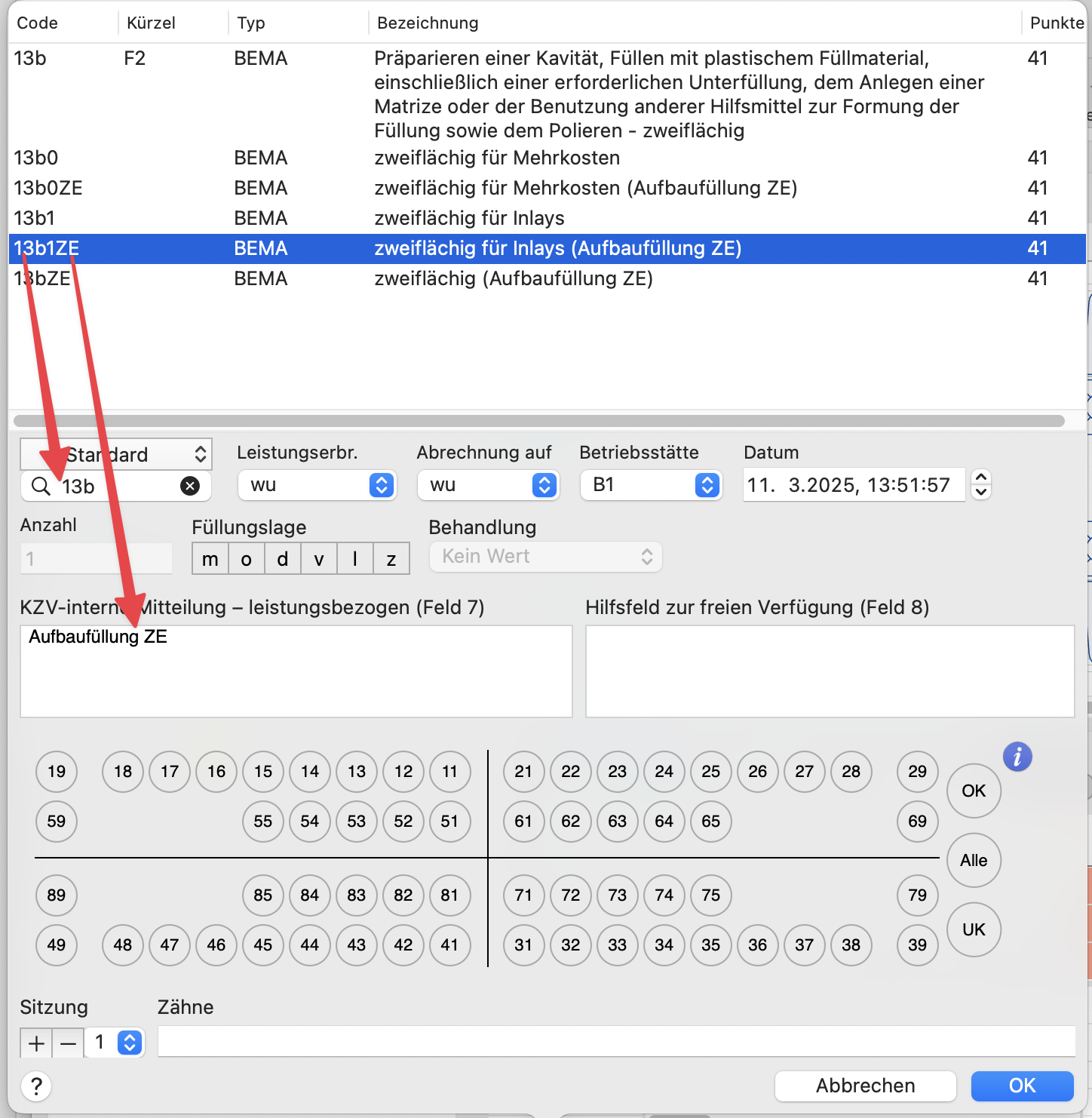
Task: Open the Abrechnung auf dropdown
Action: (x=488, y=485)
